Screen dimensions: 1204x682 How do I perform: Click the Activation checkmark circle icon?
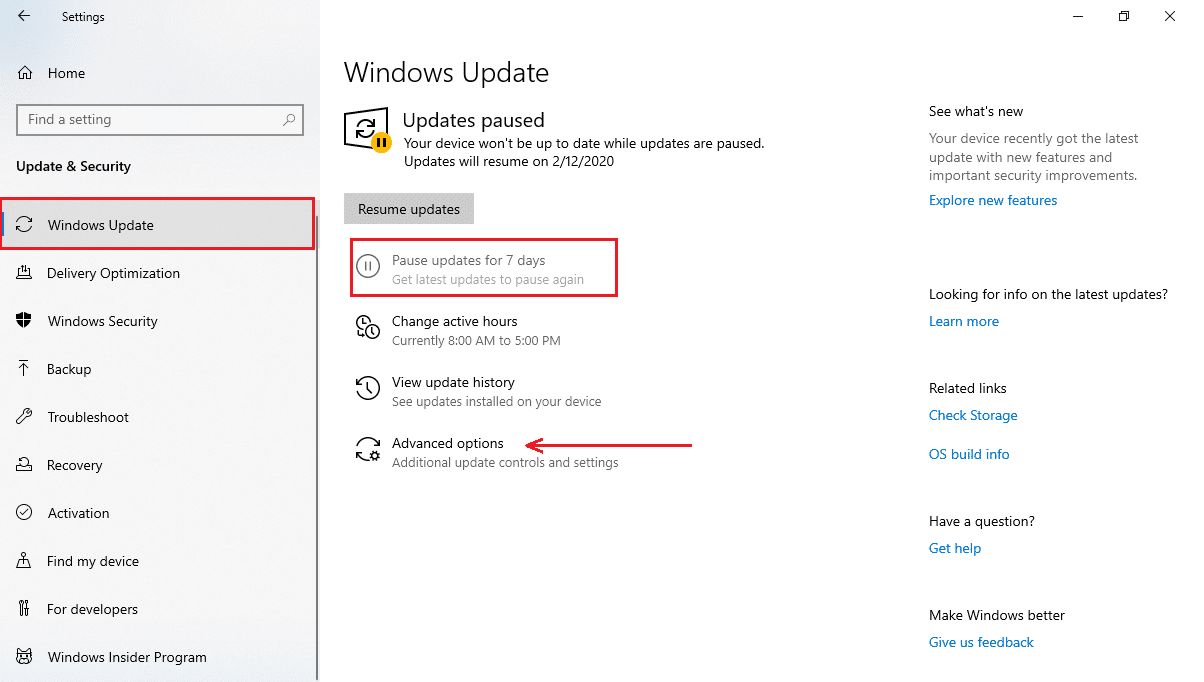coord(25,513)
